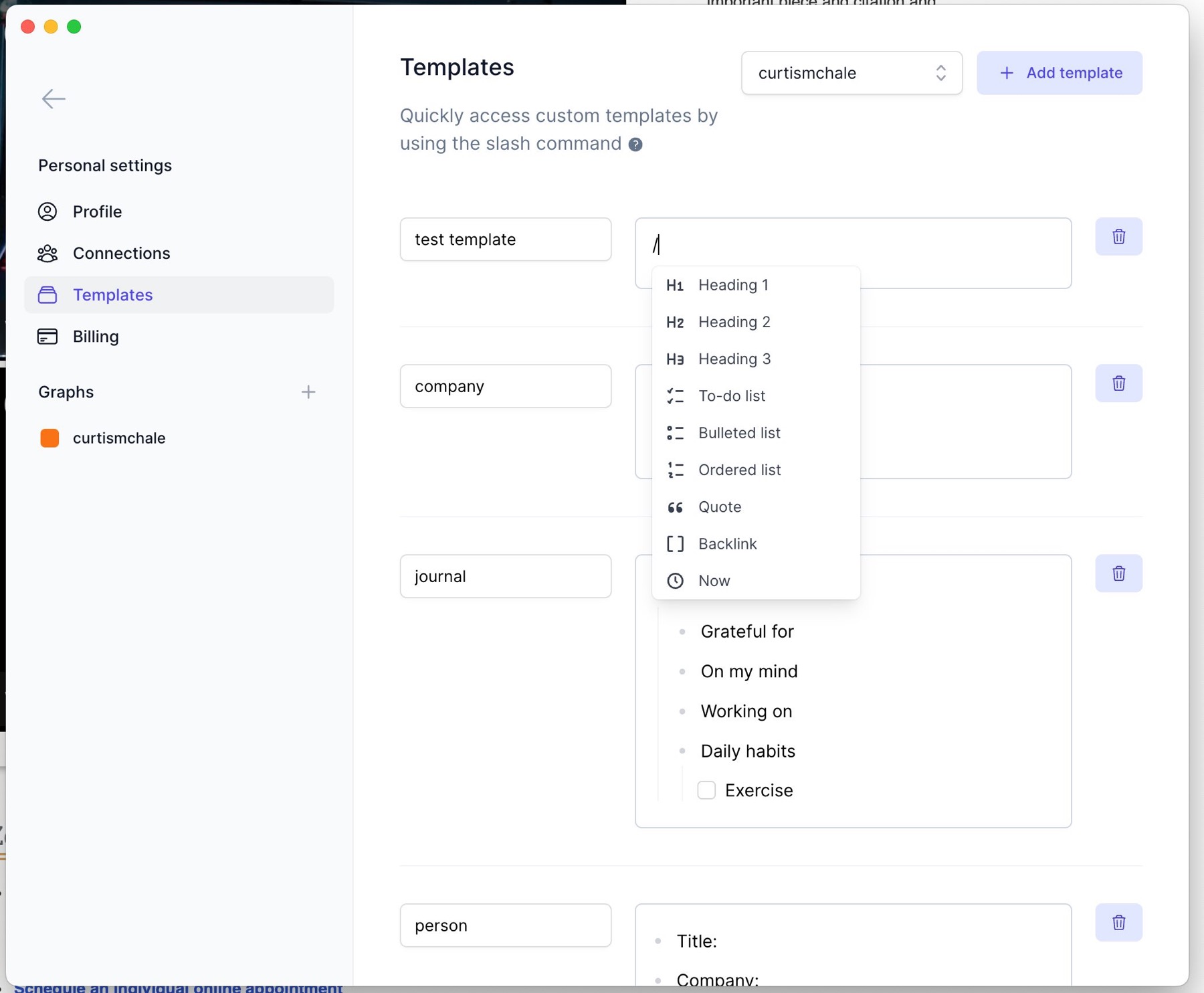
Task: Choose Heading 1 from slash menu
Action: pyautogui.click(x=732, y=285)
